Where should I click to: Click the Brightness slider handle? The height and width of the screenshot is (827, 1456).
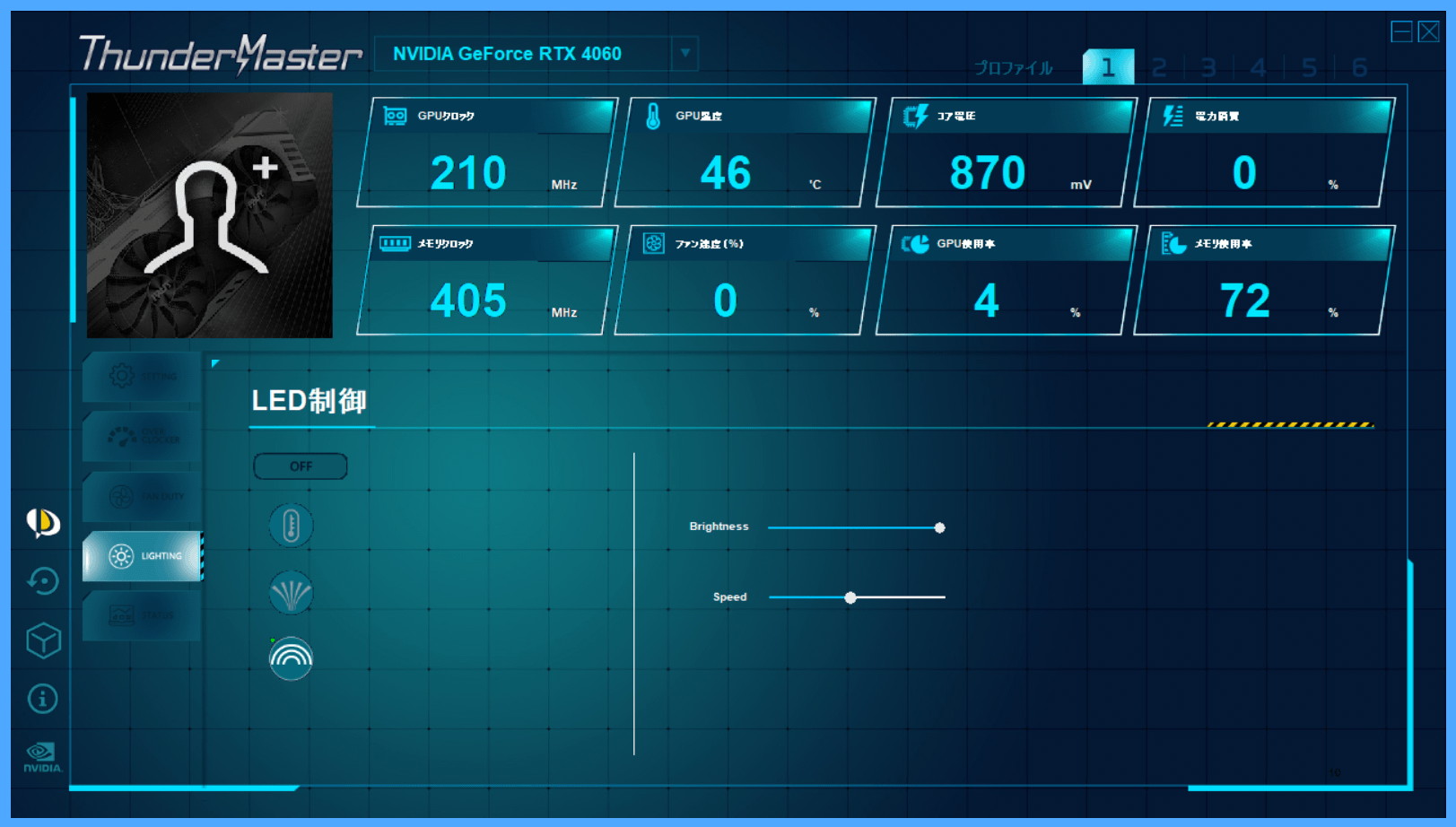point(939,527)
